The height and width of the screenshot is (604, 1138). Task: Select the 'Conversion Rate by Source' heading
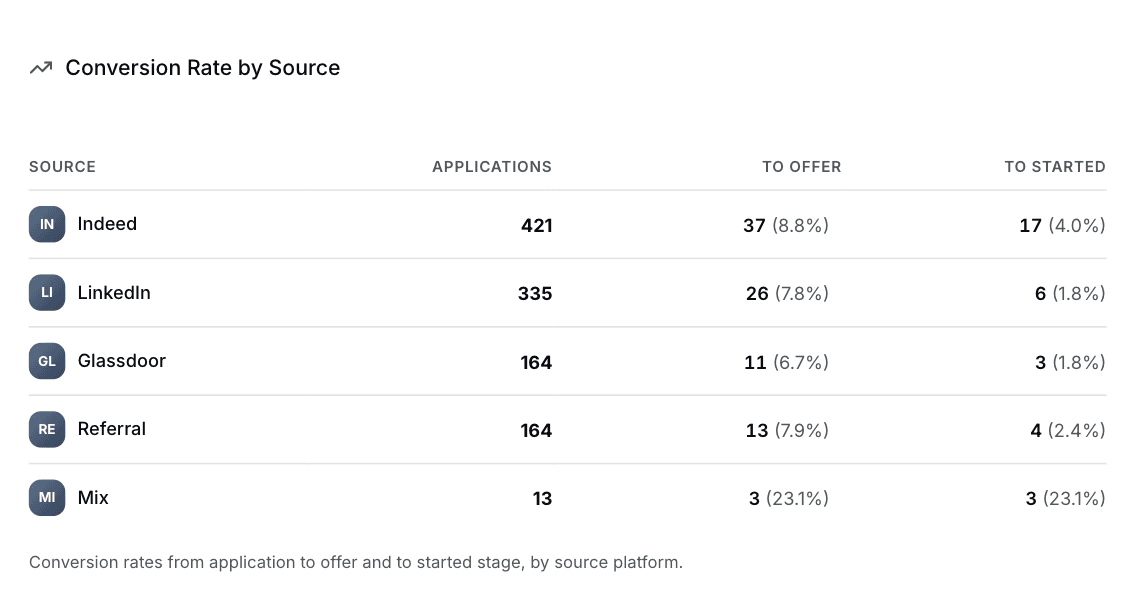coord(202,68)
